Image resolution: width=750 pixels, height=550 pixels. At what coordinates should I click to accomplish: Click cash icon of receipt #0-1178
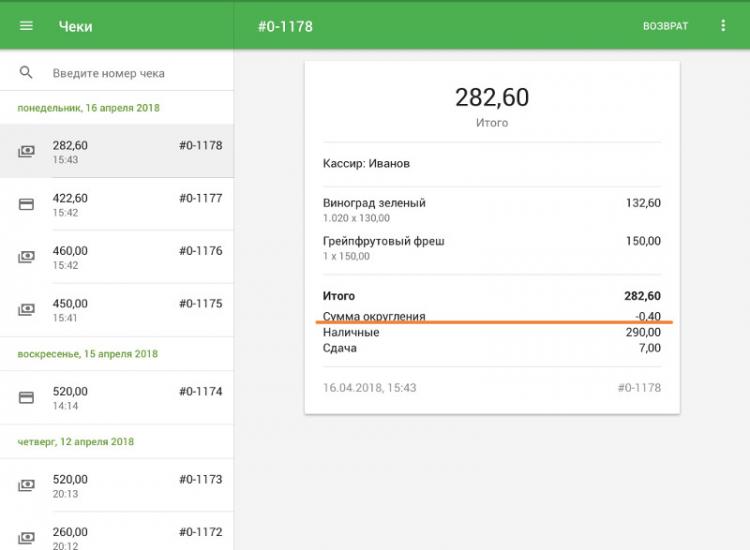click(27, 152)
